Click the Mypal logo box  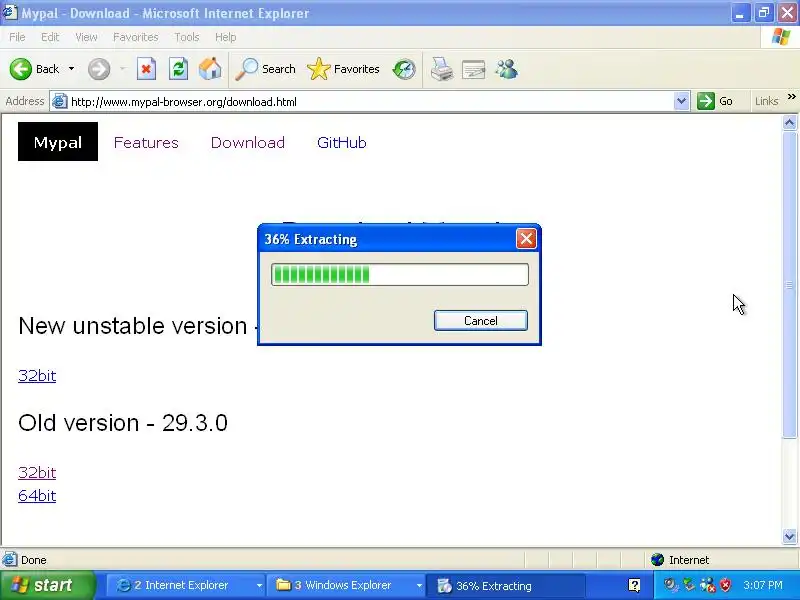[58, 141]
